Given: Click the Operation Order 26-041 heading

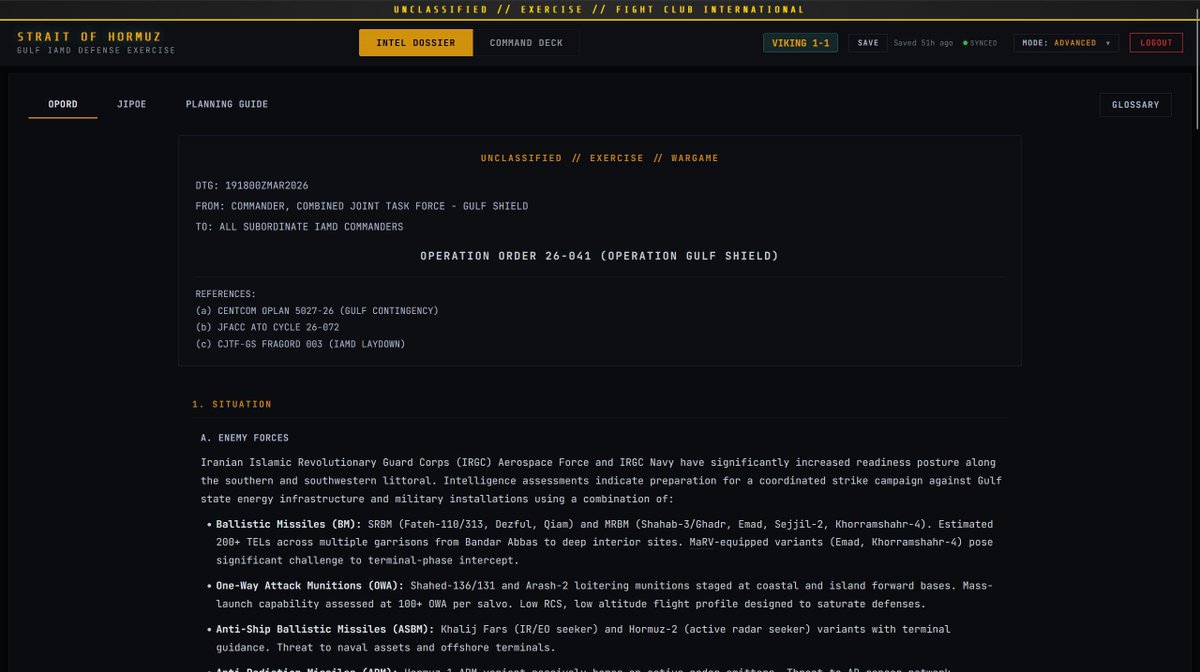Looking at the screenshot, I should (599, 256).
